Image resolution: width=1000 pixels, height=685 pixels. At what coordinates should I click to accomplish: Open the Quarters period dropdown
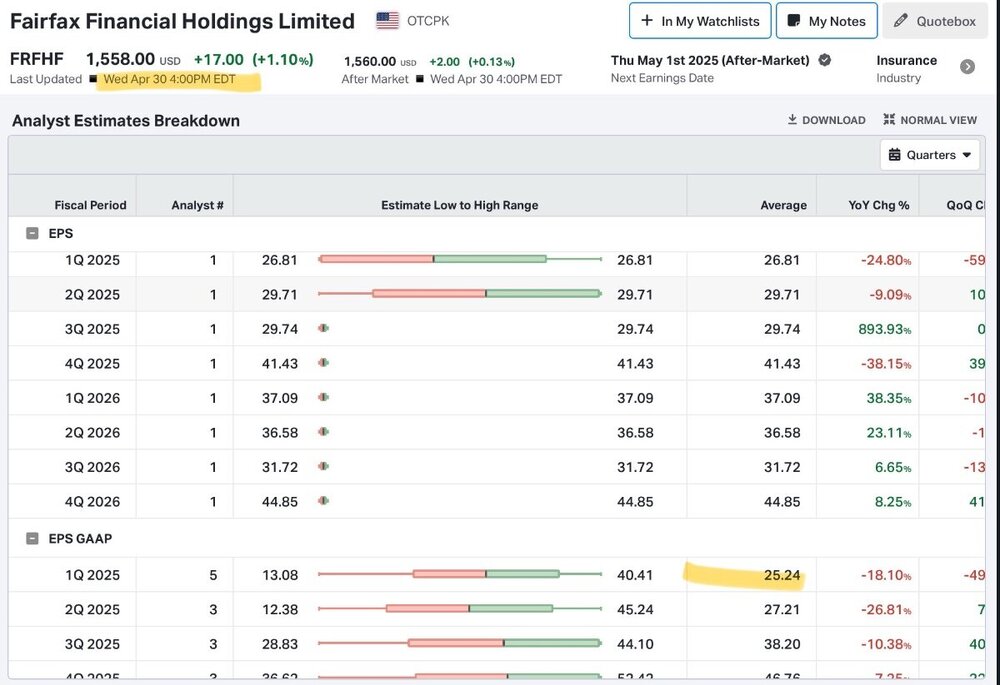[930, 155]
